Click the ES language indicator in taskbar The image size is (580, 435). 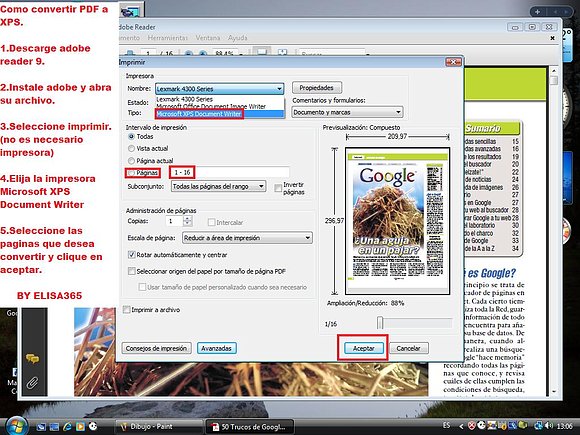coord(446,426)
